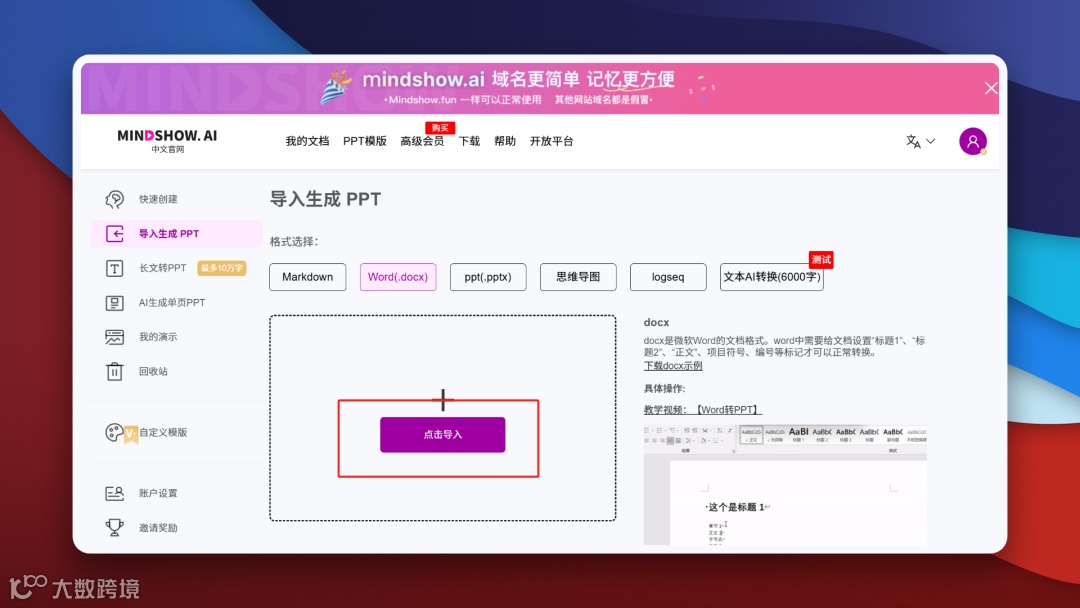Click the language translate icon
The height and width of the screenshot is (608, 1080).
tap(913, 141)
